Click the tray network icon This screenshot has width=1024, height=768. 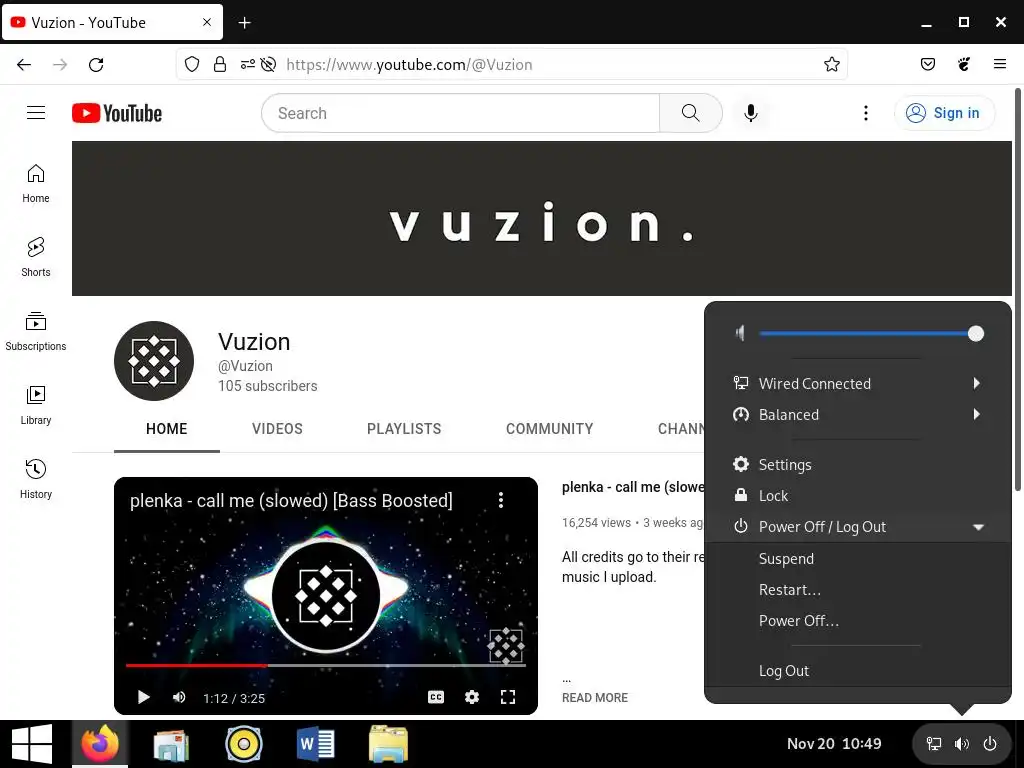[935, 744]
